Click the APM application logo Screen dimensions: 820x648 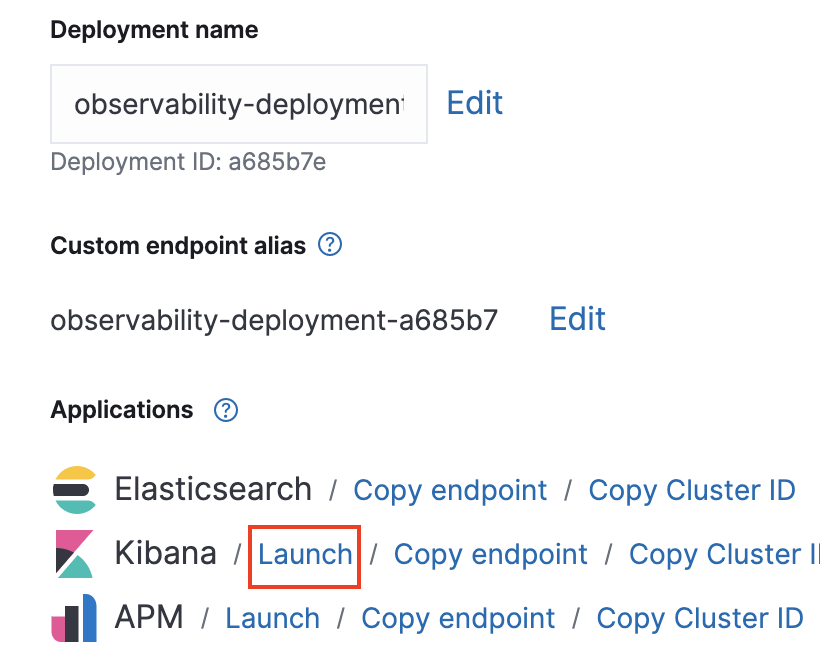click(74, 618)
